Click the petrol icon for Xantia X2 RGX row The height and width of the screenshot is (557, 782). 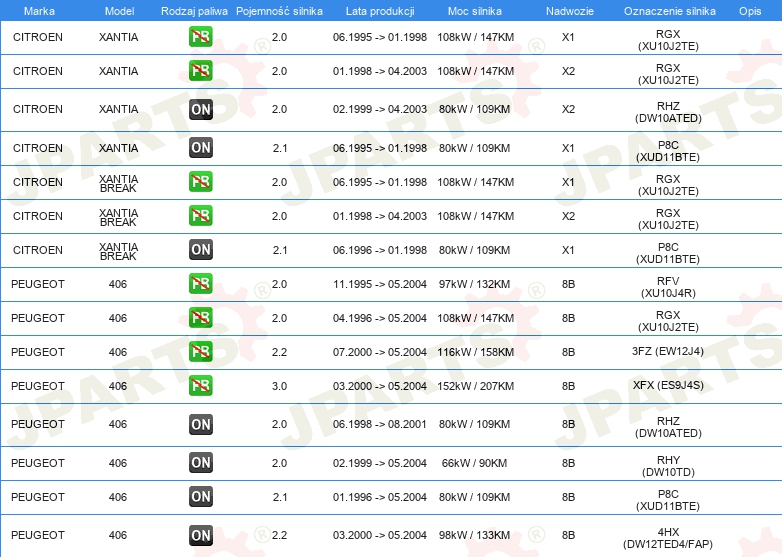pyautogui.click(x=200, y=70)
